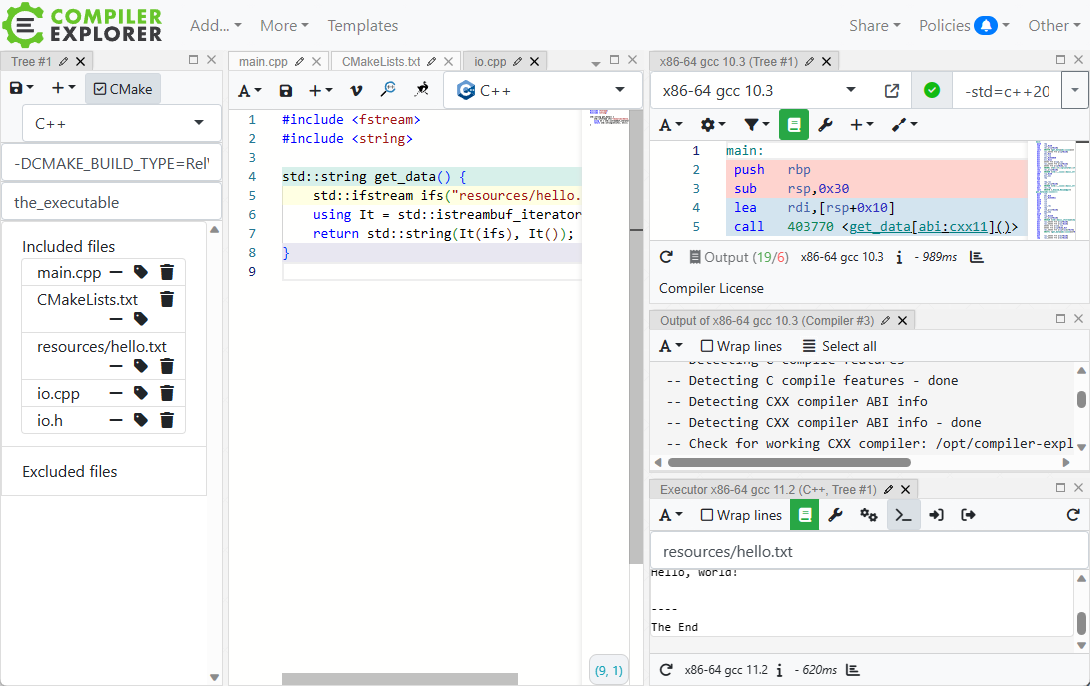Enable Vim mode in the main.cpp editor

[356, 90]
